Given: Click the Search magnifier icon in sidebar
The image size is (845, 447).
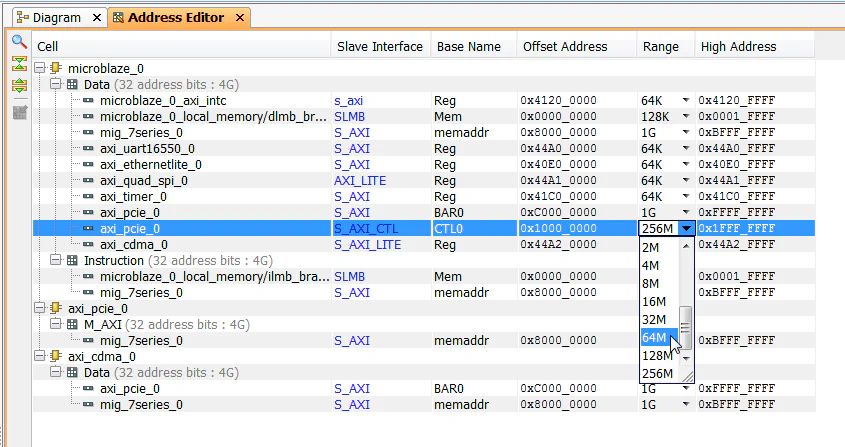Looking at the screenshot, I should (19, 42).
